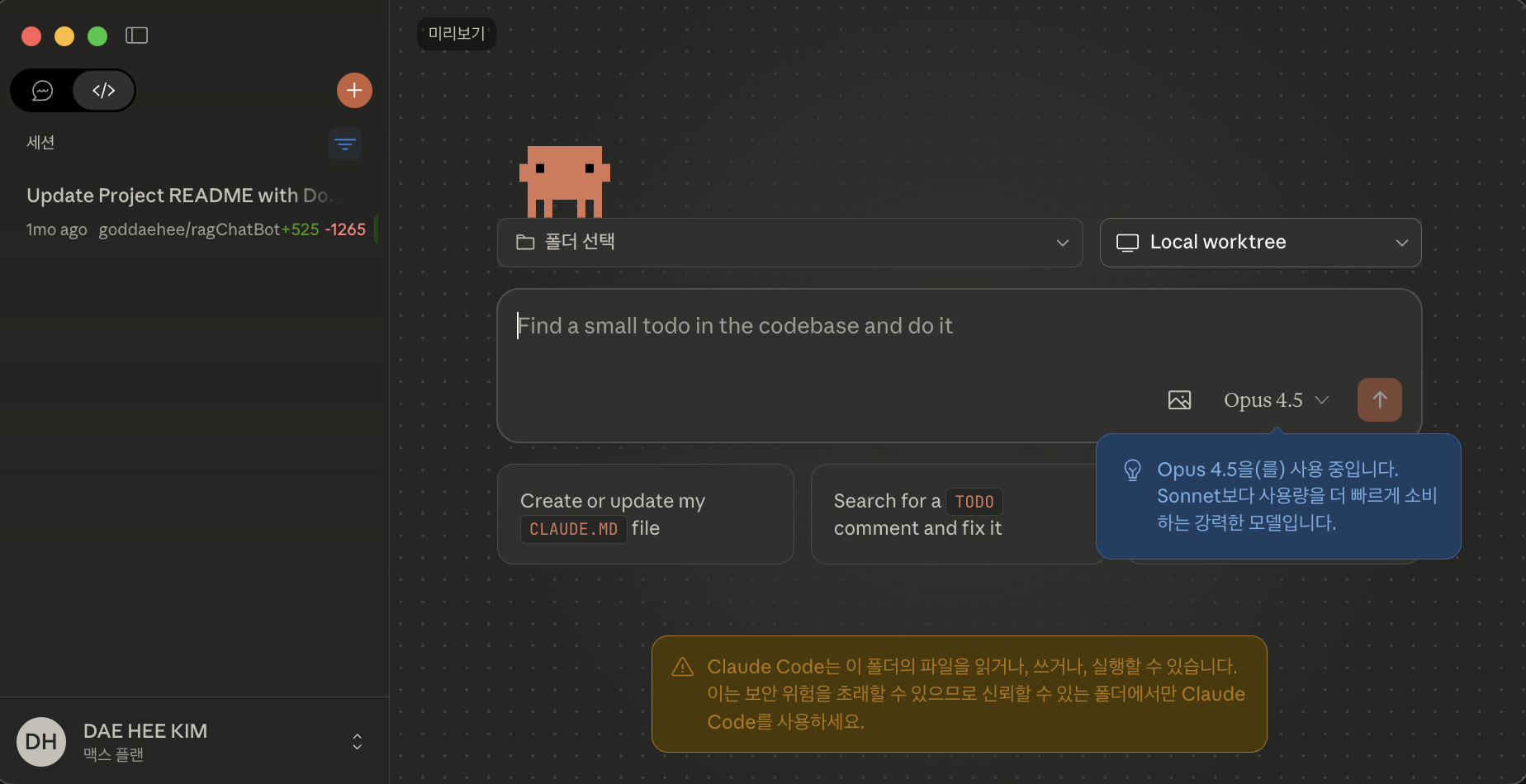Click the Opus 4.5 usage tooltip message
1526x784 pixels.
tap(1297, 496)
